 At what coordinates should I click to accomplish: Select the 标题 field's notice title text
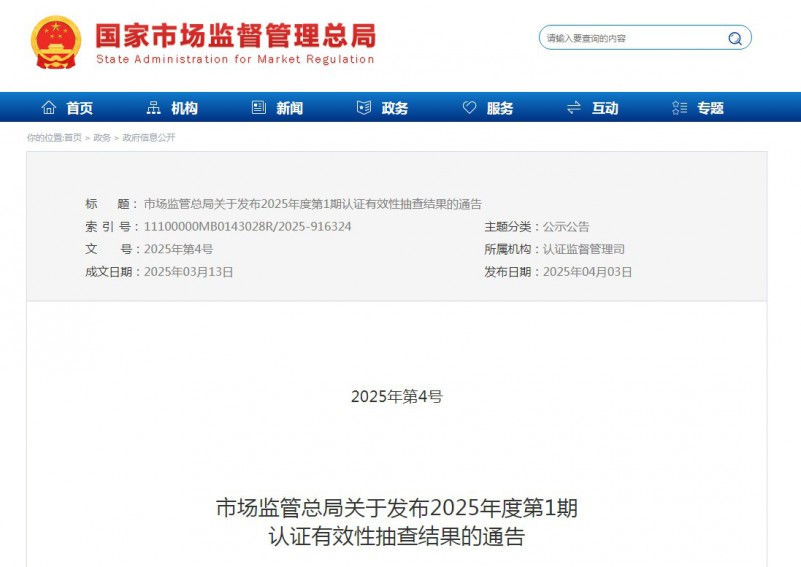pos(313,204)
